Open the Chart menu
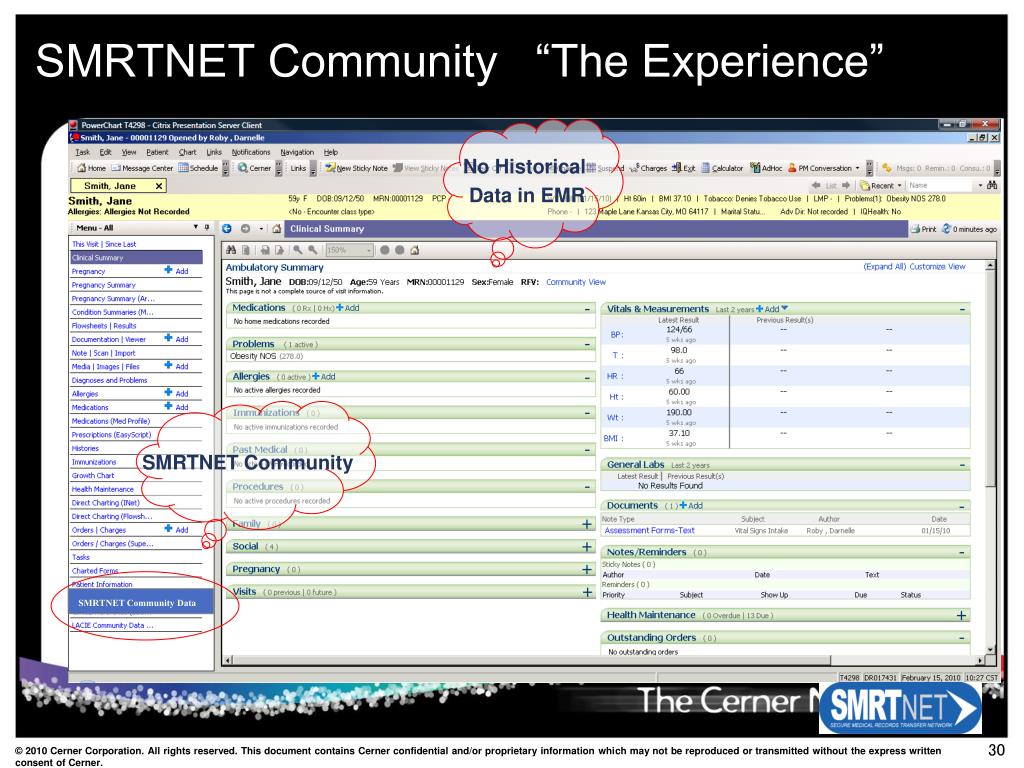1024x768 pixels. tap(187, 152)
